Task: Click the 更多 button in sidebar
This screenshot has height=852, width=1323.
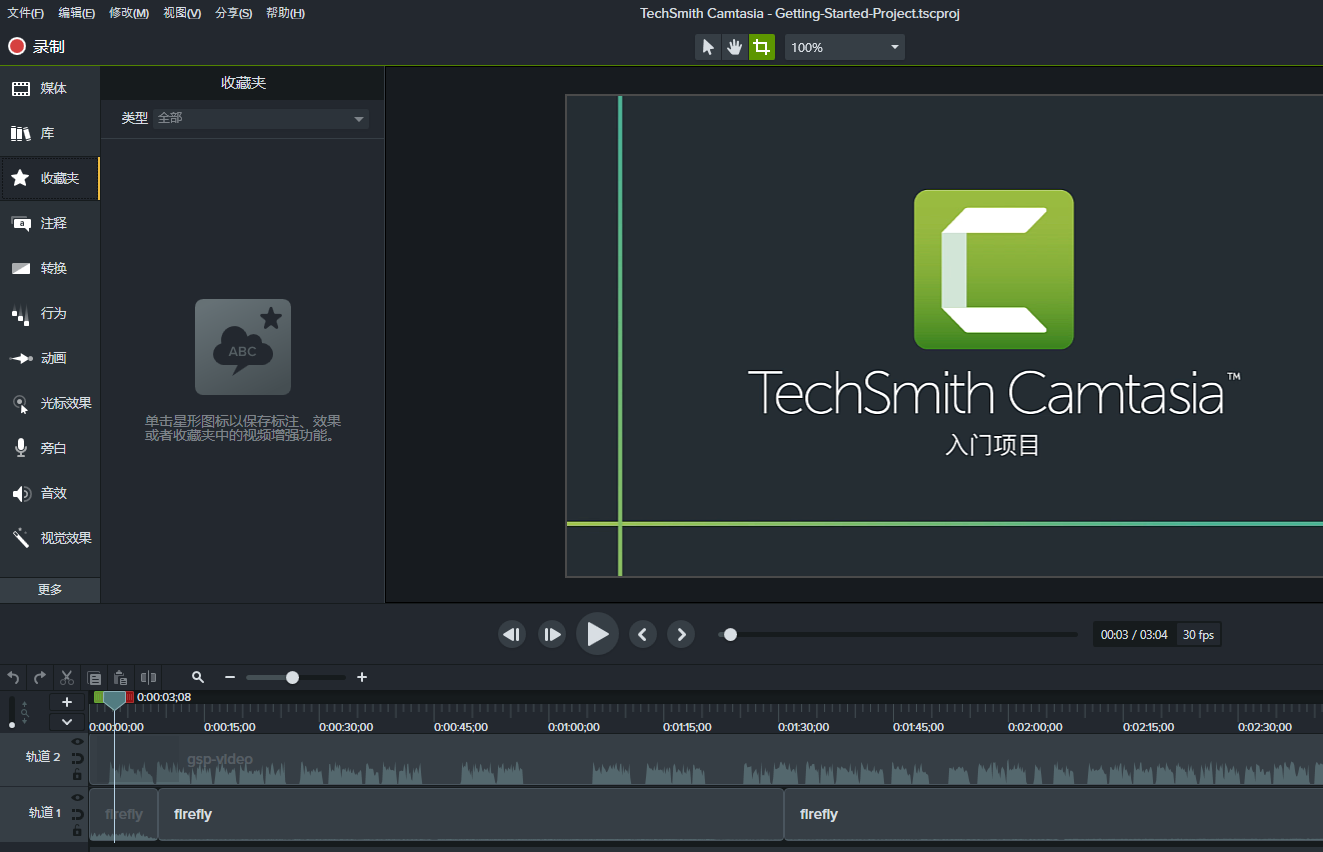Action: point(50,590)
